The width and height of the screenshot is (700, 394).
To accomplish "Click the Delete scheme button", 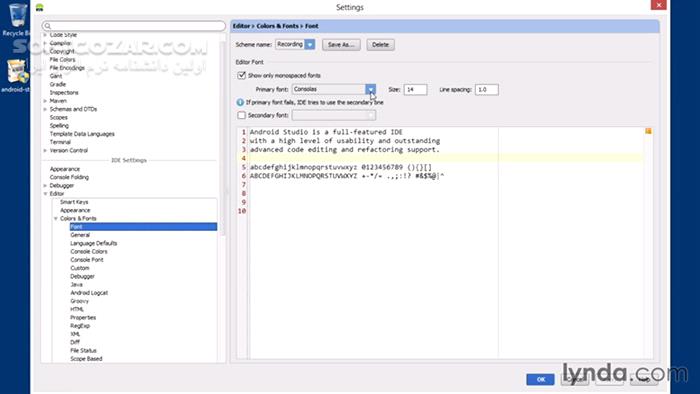I will 380,45.
